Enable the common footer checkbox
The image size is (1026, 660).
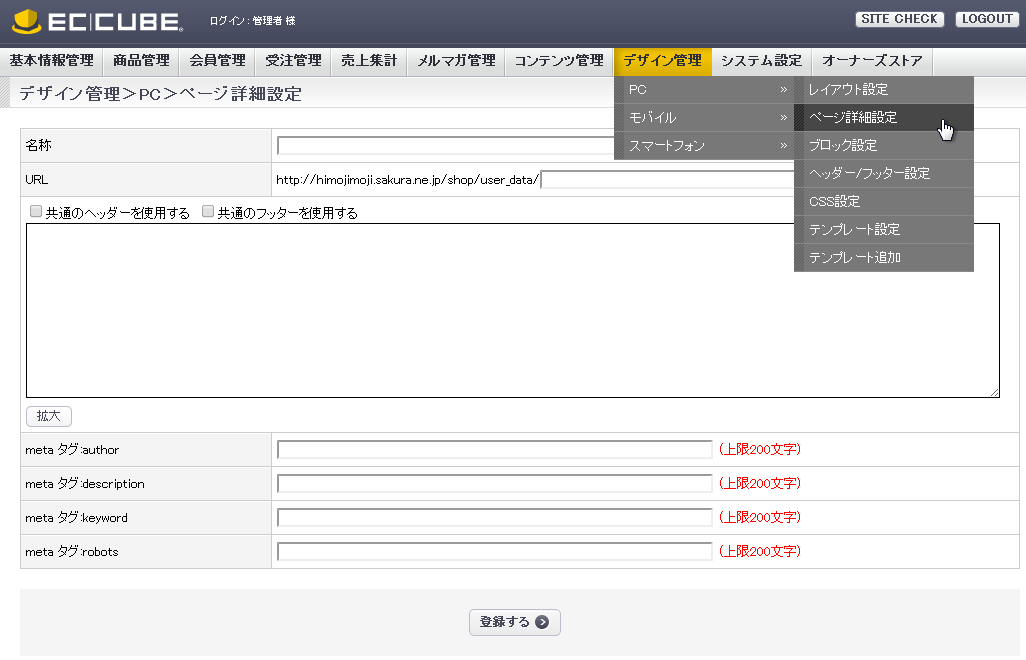(208, 212)
